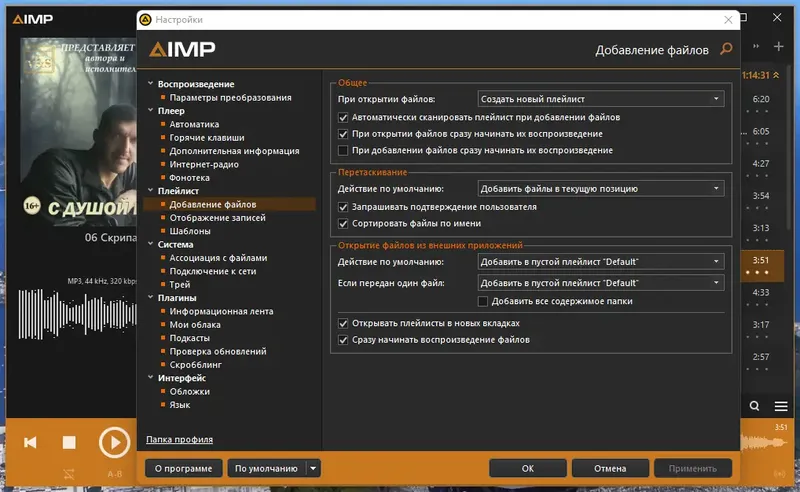
Task: Open the 'Если передан один файл' dropdown
Action: 601,283
